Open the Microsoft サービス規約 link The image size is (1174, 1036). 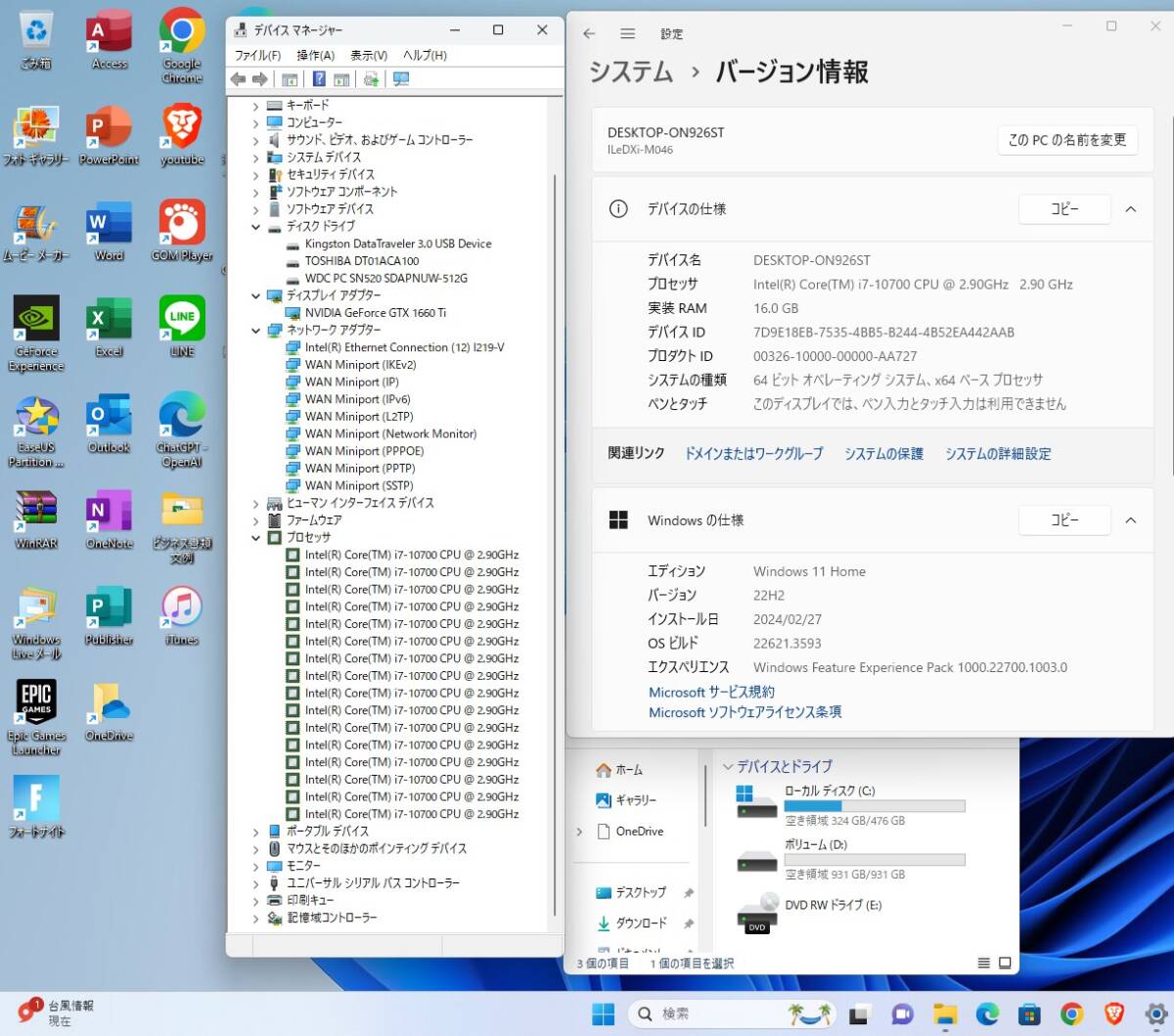[x=712, y=692]
